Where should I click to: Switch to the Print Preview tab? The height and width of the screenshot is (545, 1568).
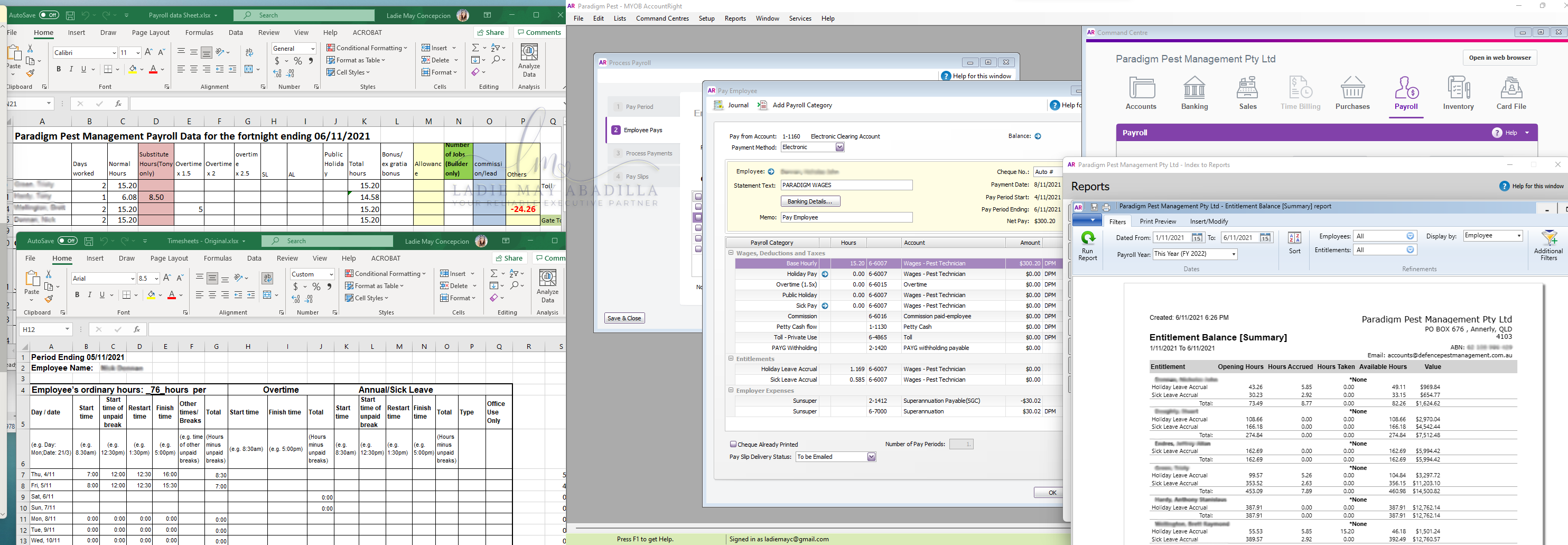tap(1157, 221)
